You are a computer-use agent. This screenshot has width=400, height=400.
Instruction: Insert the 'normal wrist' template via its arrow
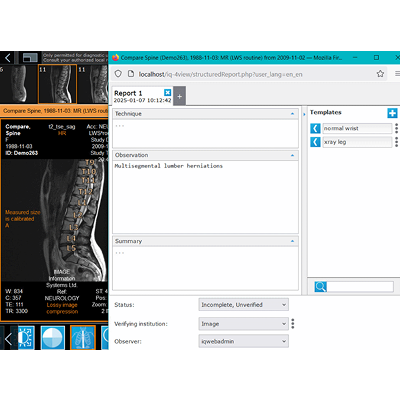[x=315, y=128]
